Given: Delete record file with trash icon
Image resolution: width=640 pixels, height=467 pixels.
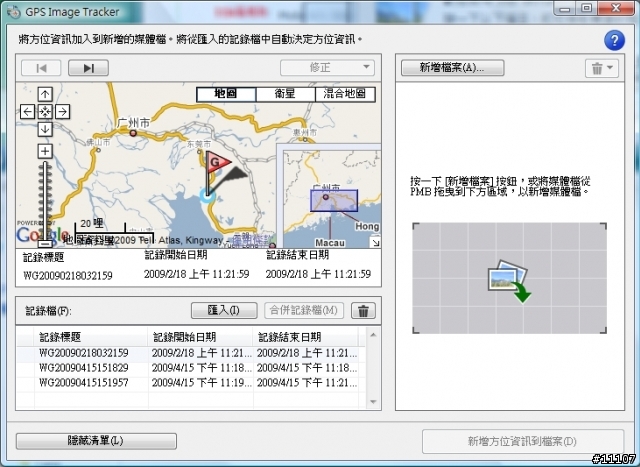Looking at the screenshot, I should 363,311.
